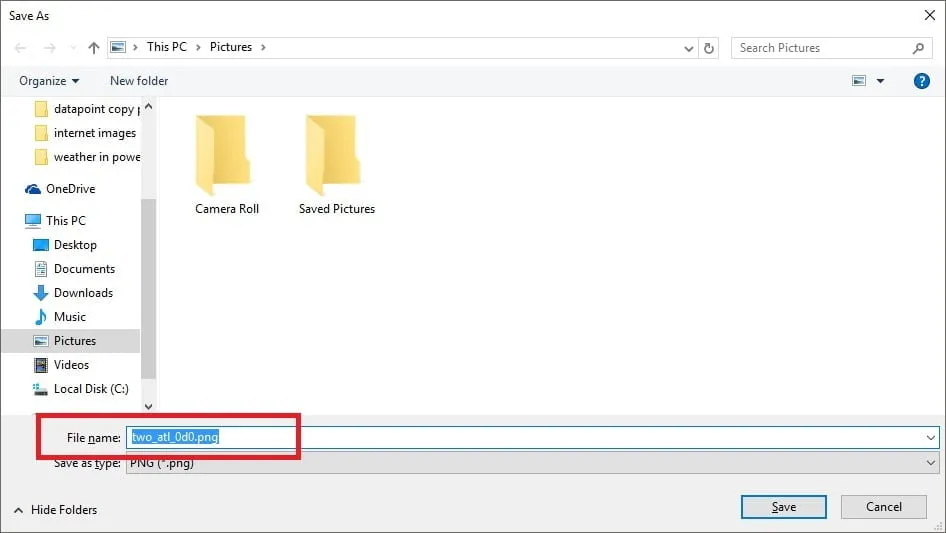Go to Documents in navigation pane

pyautogui.click(x=74, y=269)
